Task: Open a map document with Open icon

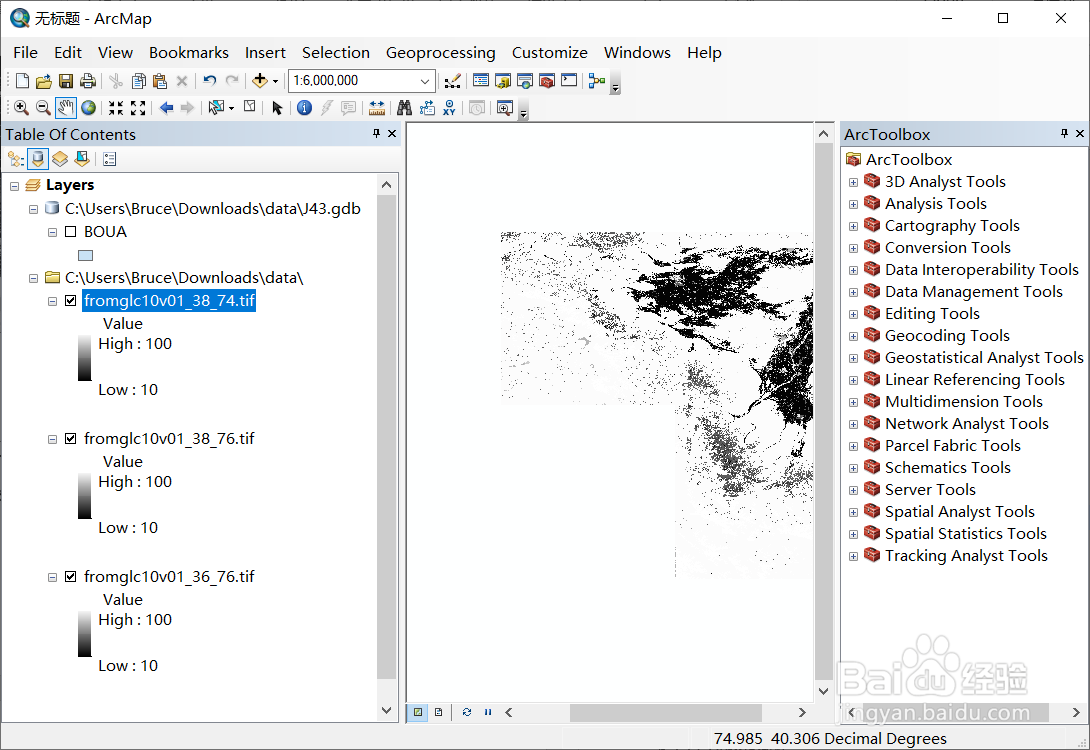Action: click(44, 81)
